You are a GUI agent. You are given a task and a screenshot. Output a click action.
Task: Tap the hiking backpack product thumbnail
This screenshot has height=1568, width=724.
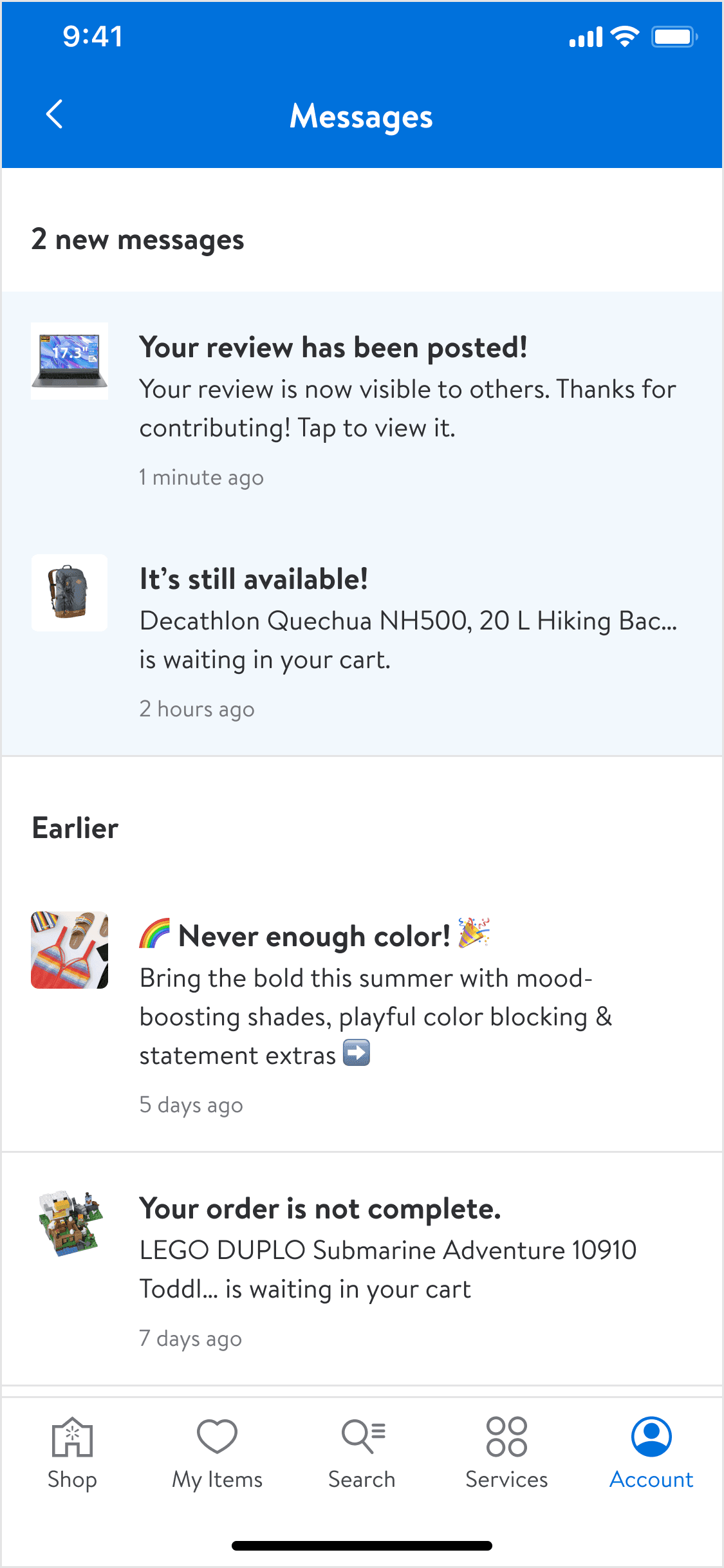(70, 593)
